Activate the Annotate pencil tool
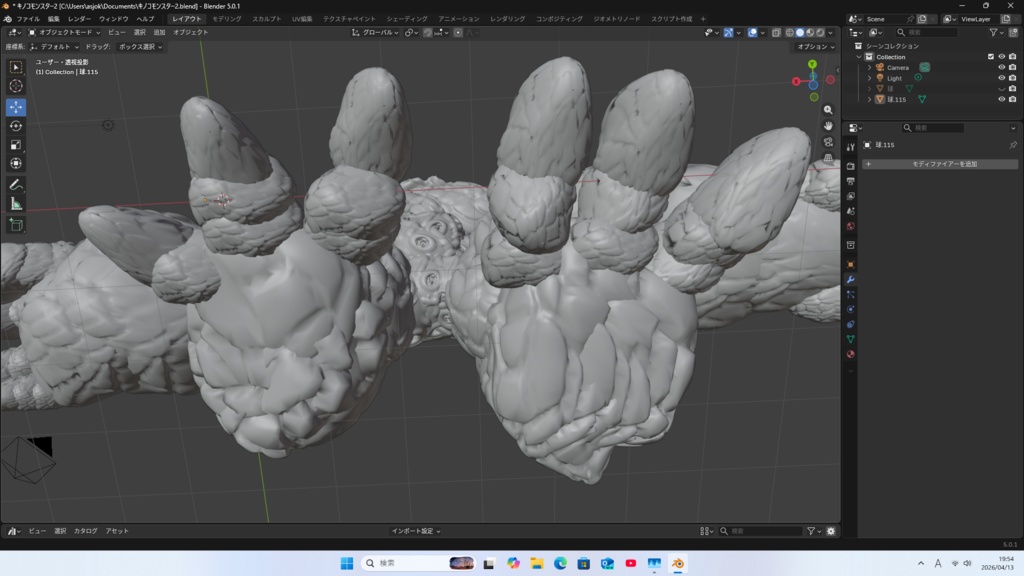Screen dimensions: 1024x576 pyautogui.click(x=16, y=185)
